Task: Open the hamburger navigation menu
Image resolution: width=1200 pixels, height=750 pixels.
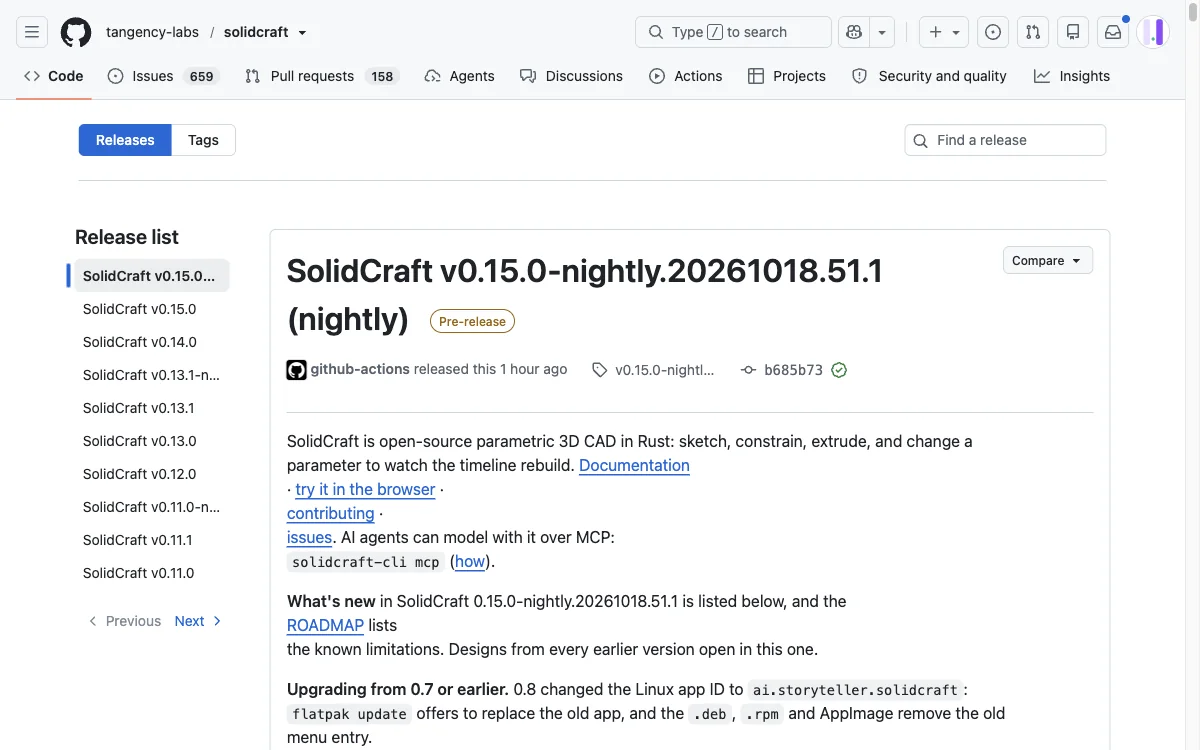Action: click(x=32, y=32)
